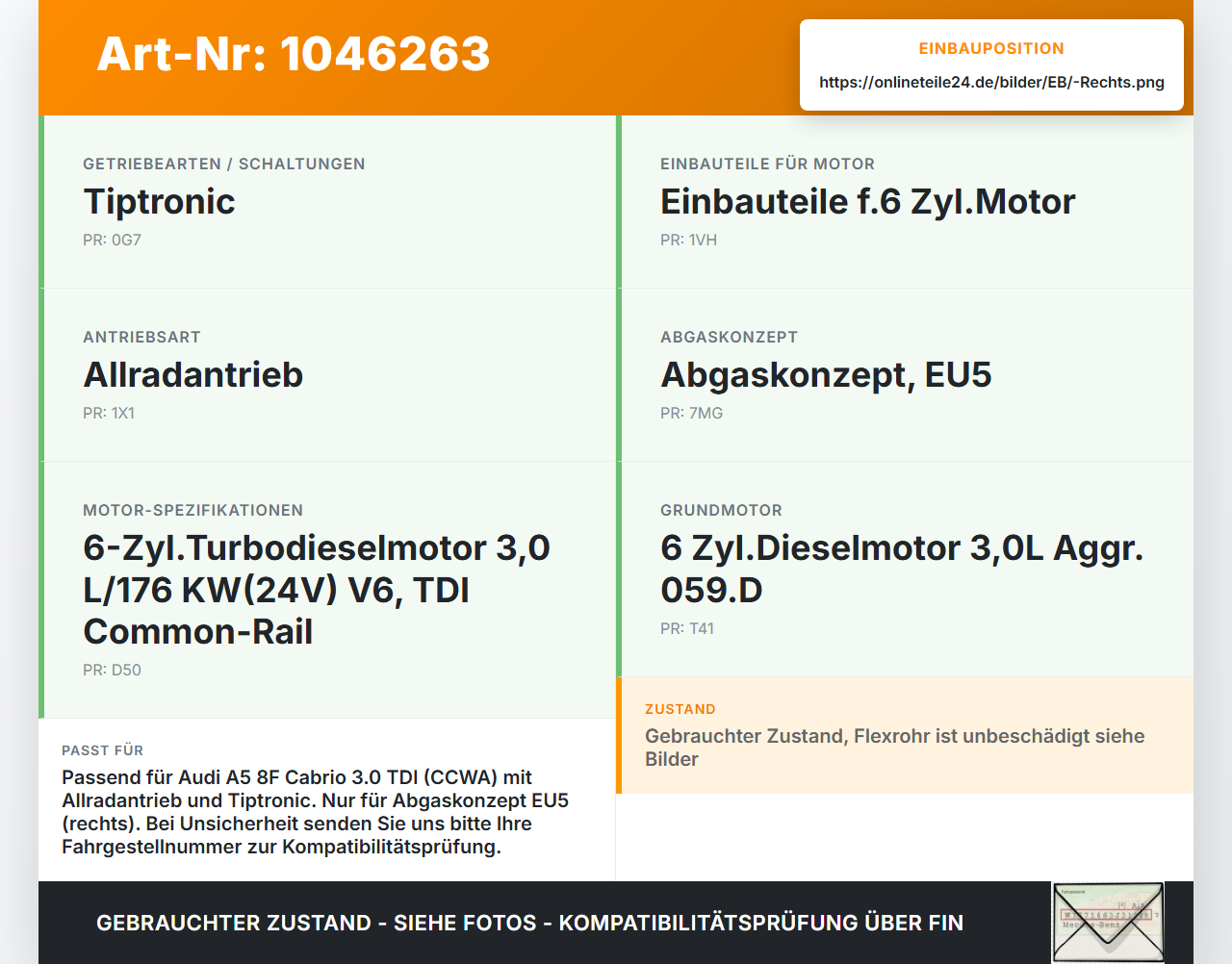The image size is (1232, 964).
Task: Click the PR: 0G7 code
Action: 112,240
